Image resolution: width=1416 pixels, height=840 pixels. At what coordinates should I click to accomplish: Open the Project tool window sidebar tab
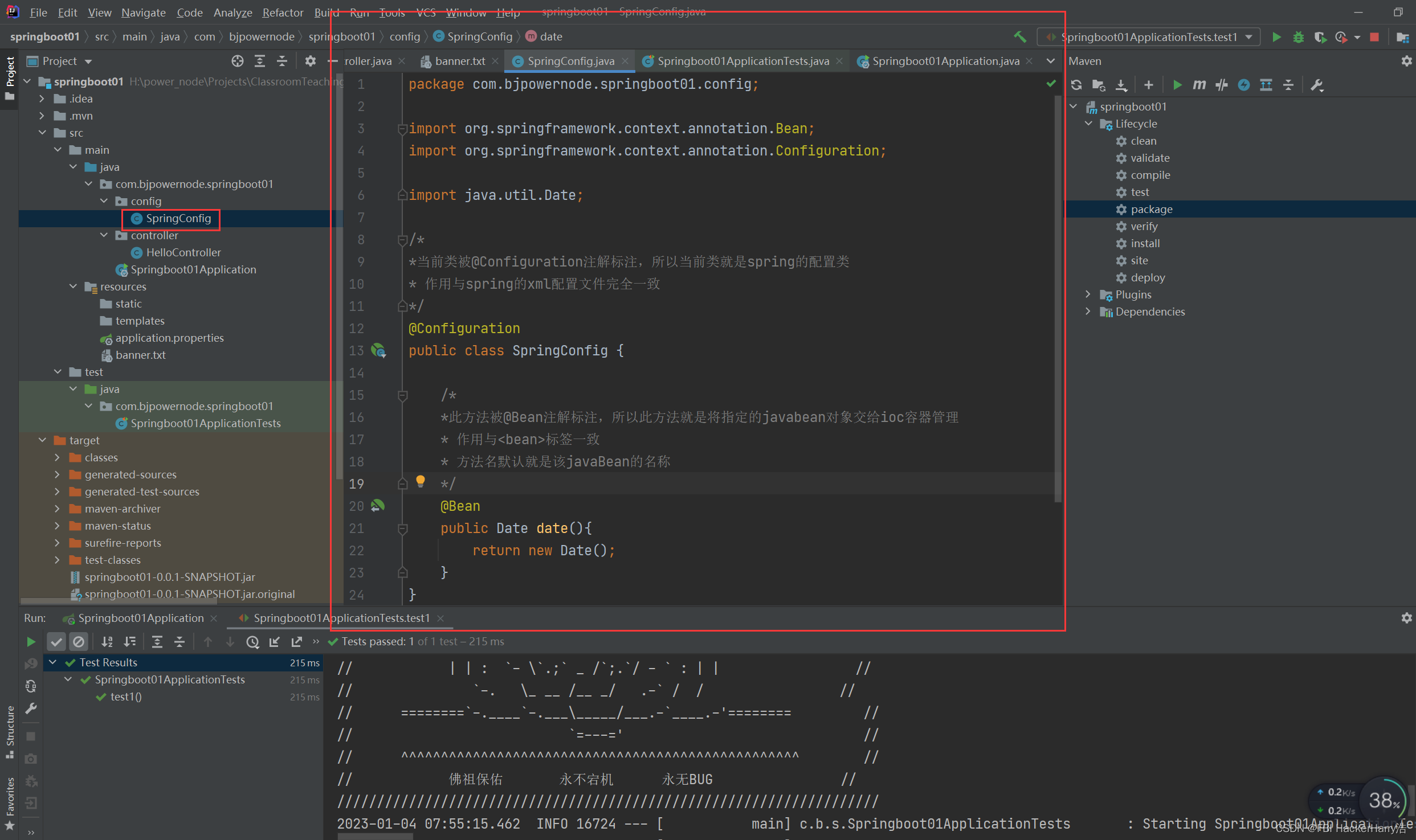pos(10,78)
